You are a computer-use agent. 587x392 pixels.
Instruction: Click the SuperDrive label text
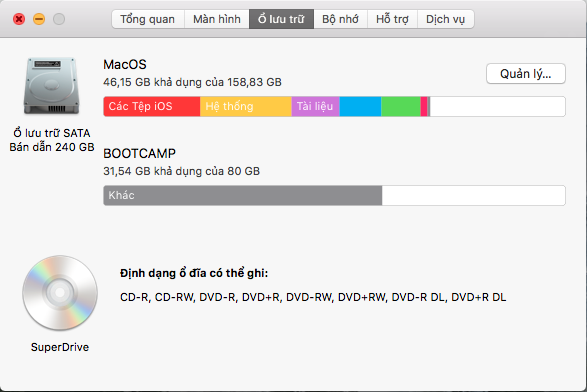click(x=60, y=347)
